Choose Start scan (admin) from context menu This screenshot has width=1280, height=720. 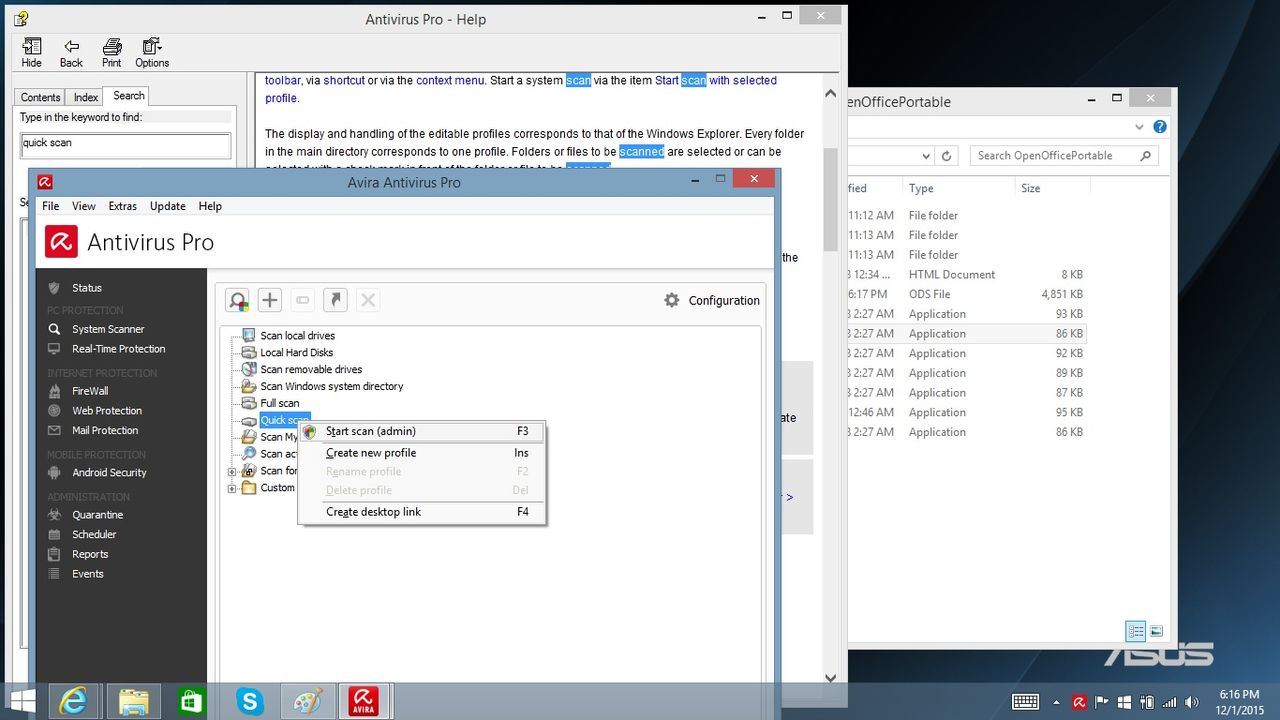(422, 432)
